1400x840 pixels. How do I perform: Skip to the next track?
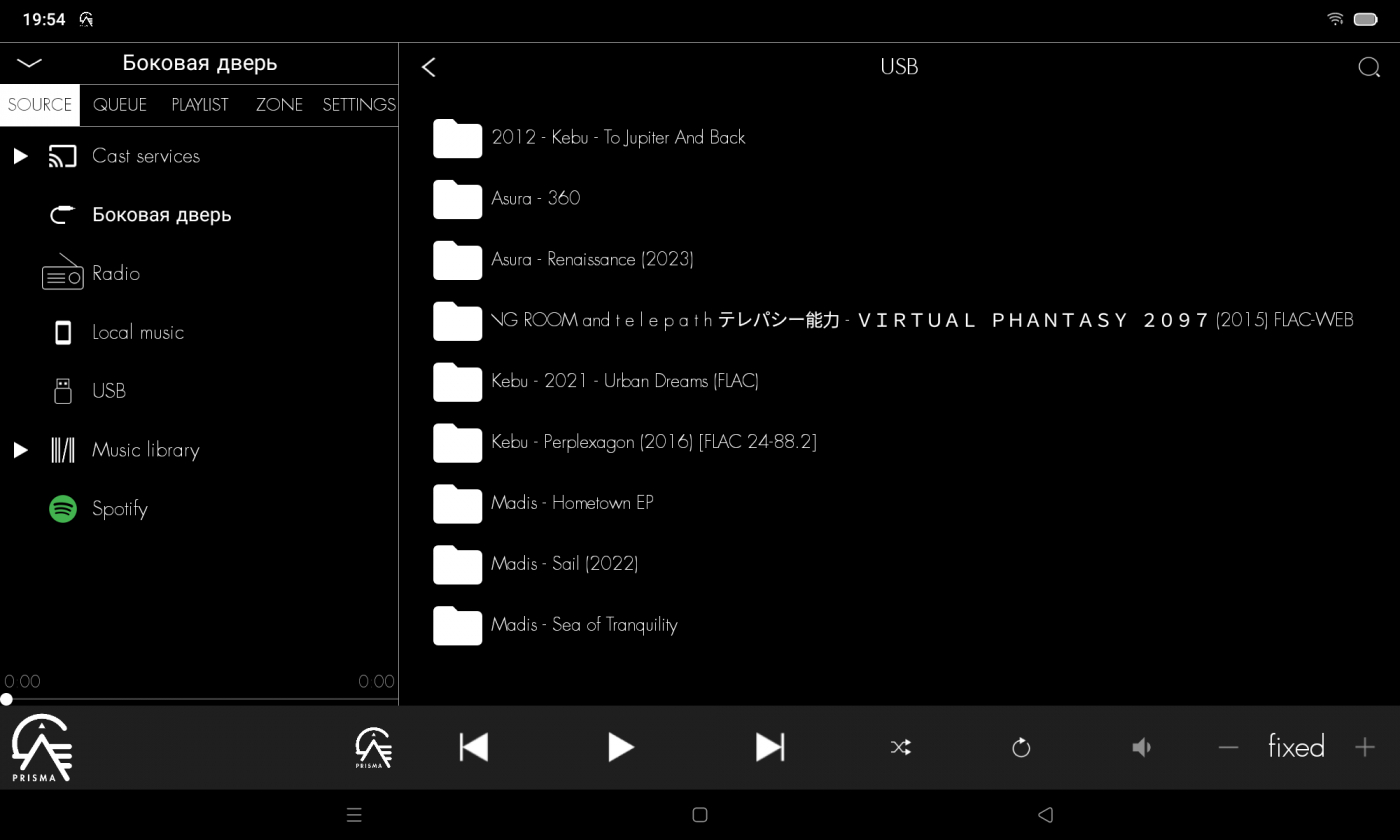(769, 747)
